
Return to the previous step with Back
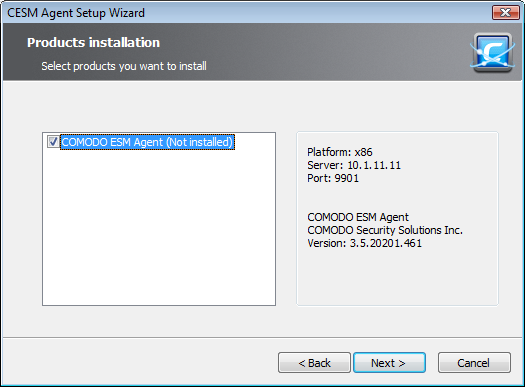tap(314, 363)
